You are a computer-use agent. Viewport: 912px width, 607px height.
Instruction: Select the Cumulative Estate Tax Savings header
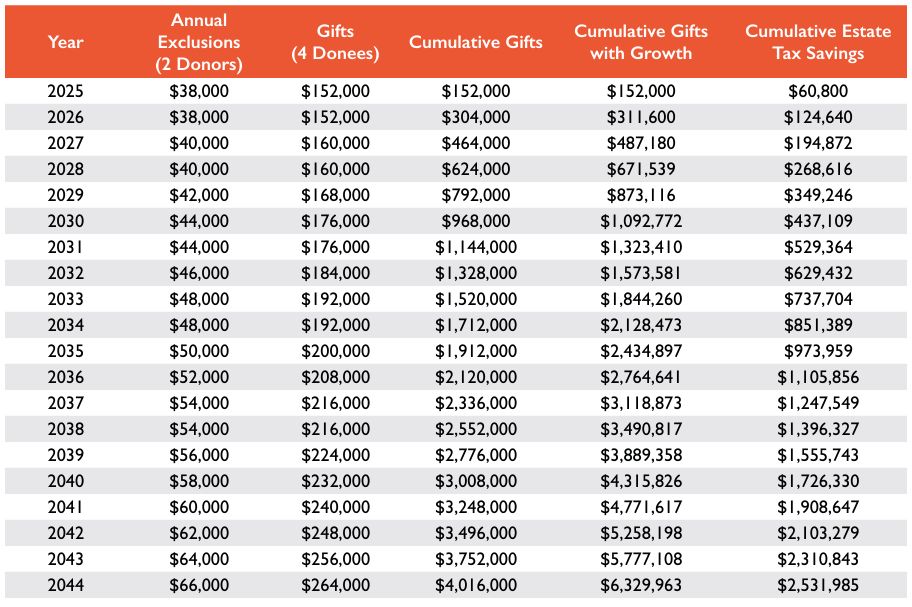[818, 42]
